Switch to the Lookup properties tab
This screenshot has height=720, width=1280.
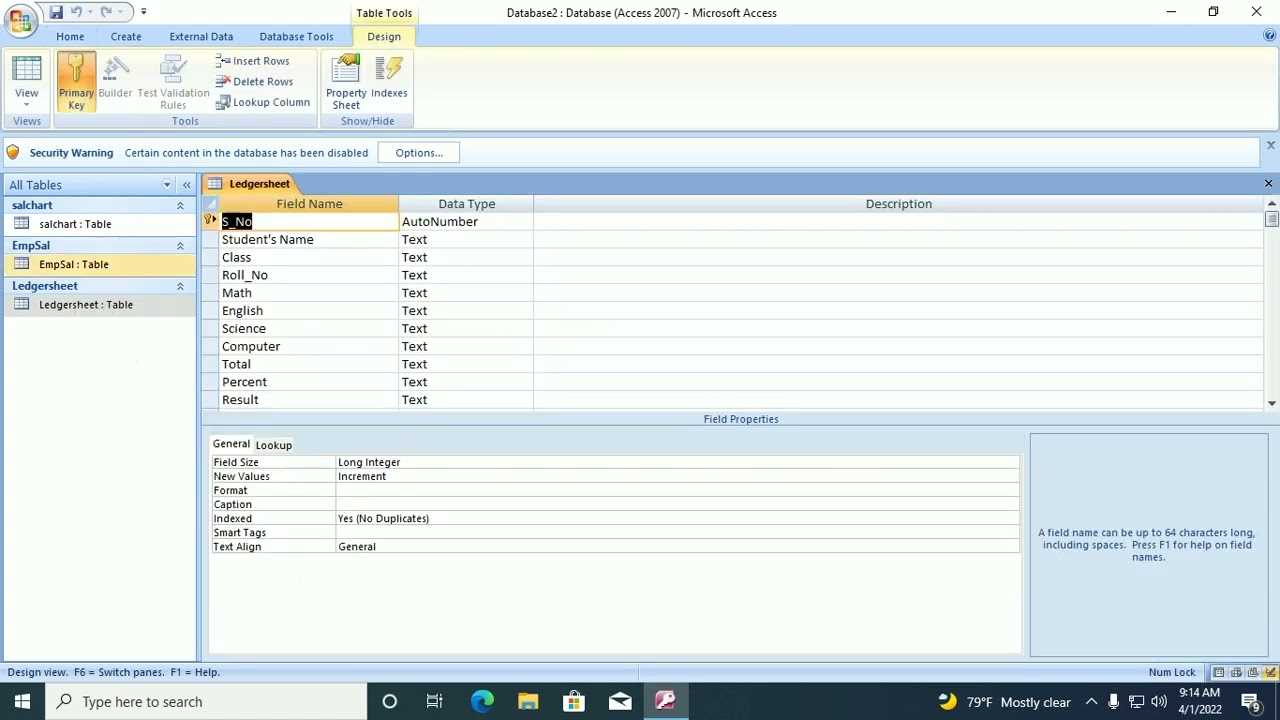(273, 445)
